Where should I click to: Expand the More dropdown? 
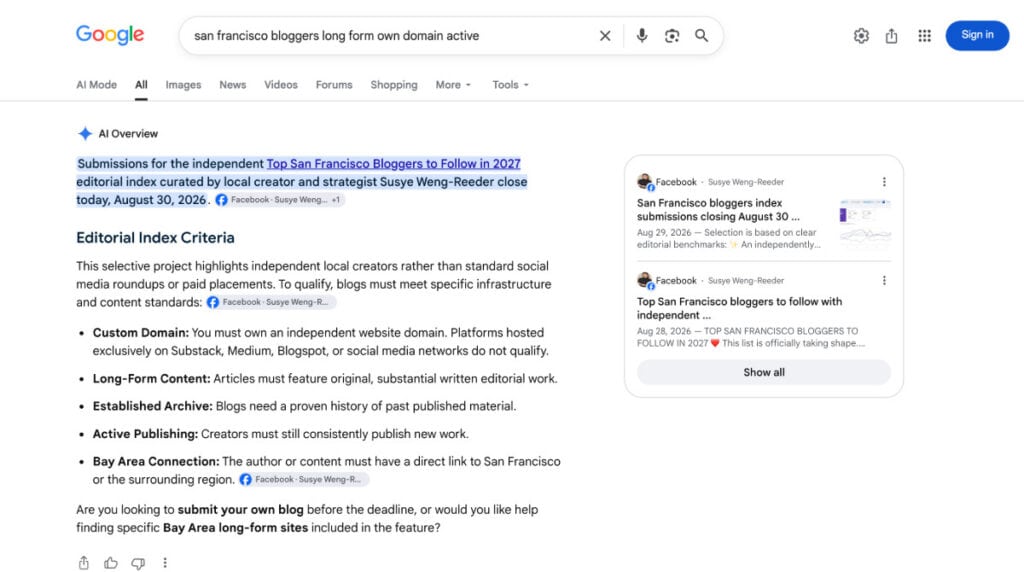tap(453, 85)
